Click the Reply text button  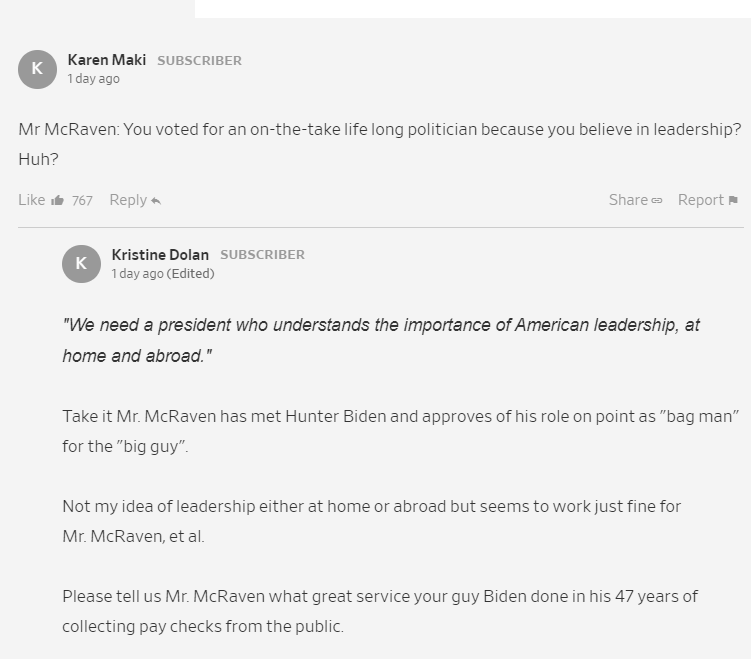pyautogui.click(x=128, y=200)
